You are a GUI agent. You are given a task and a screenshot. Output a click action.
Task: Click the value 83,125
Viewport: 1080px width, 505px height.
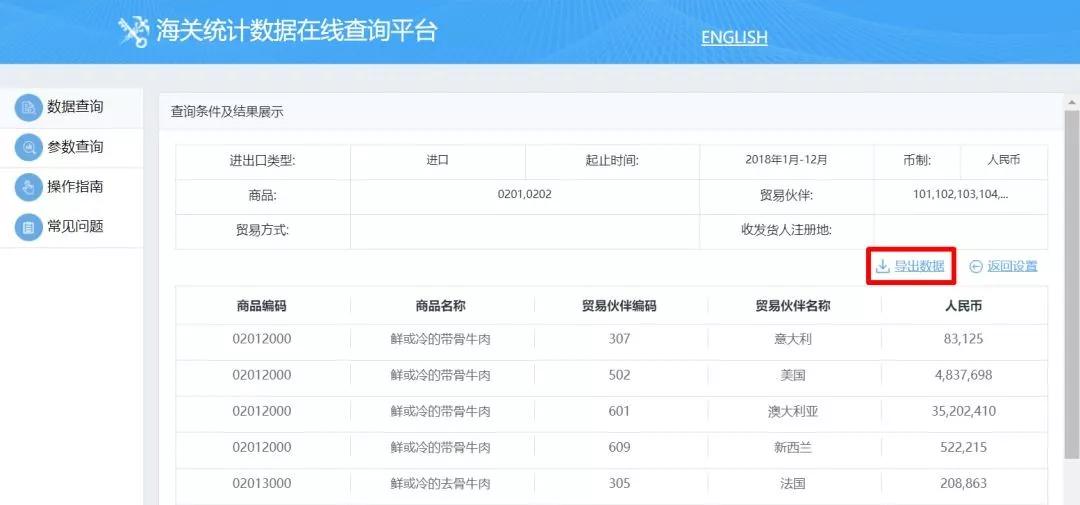[964, 339]
